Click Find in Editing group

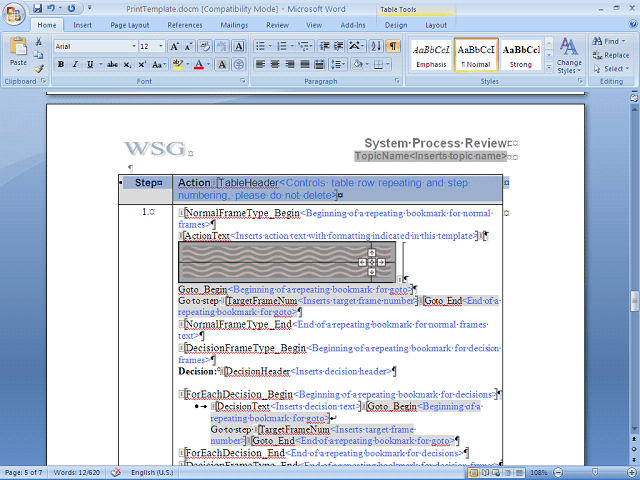(x=609, y=41)
